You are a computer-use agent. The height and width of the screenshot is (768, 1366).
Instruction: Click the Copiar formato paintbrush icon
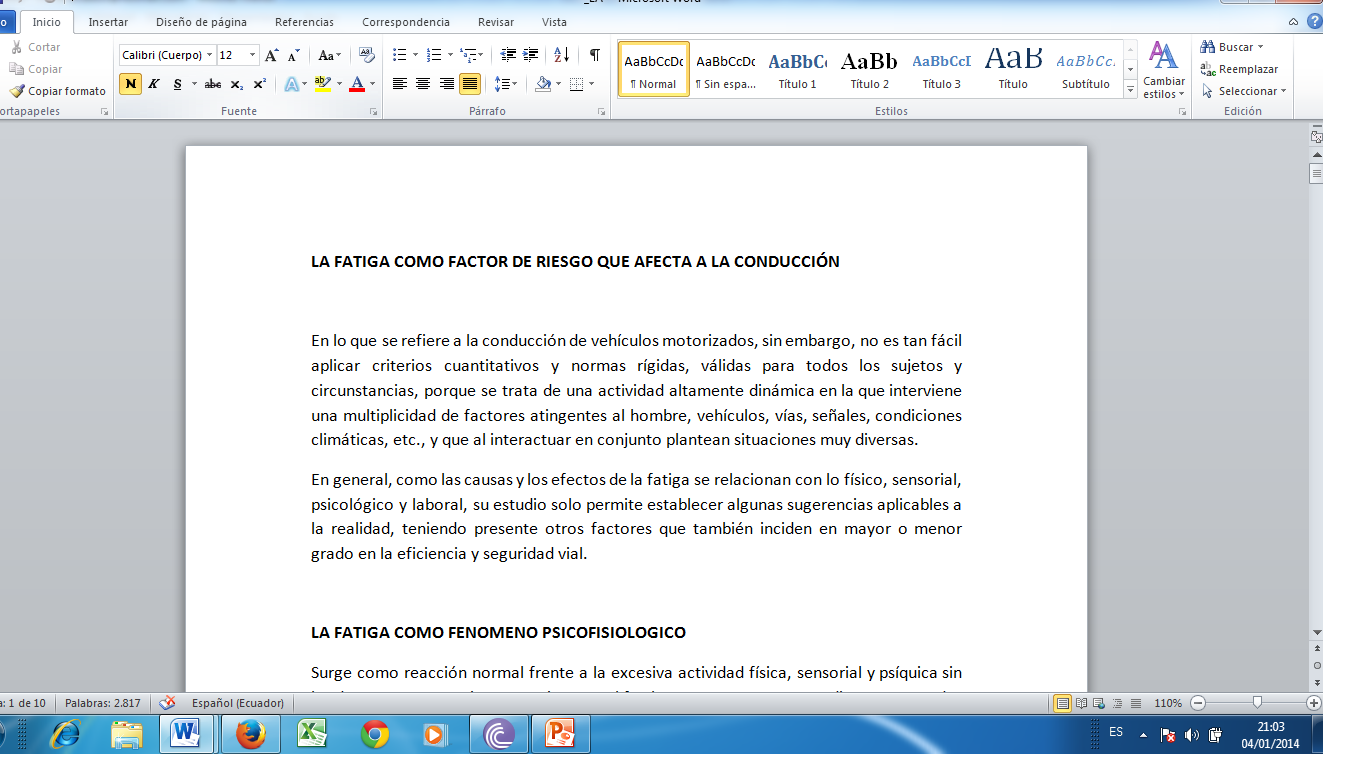coord(17,91)
